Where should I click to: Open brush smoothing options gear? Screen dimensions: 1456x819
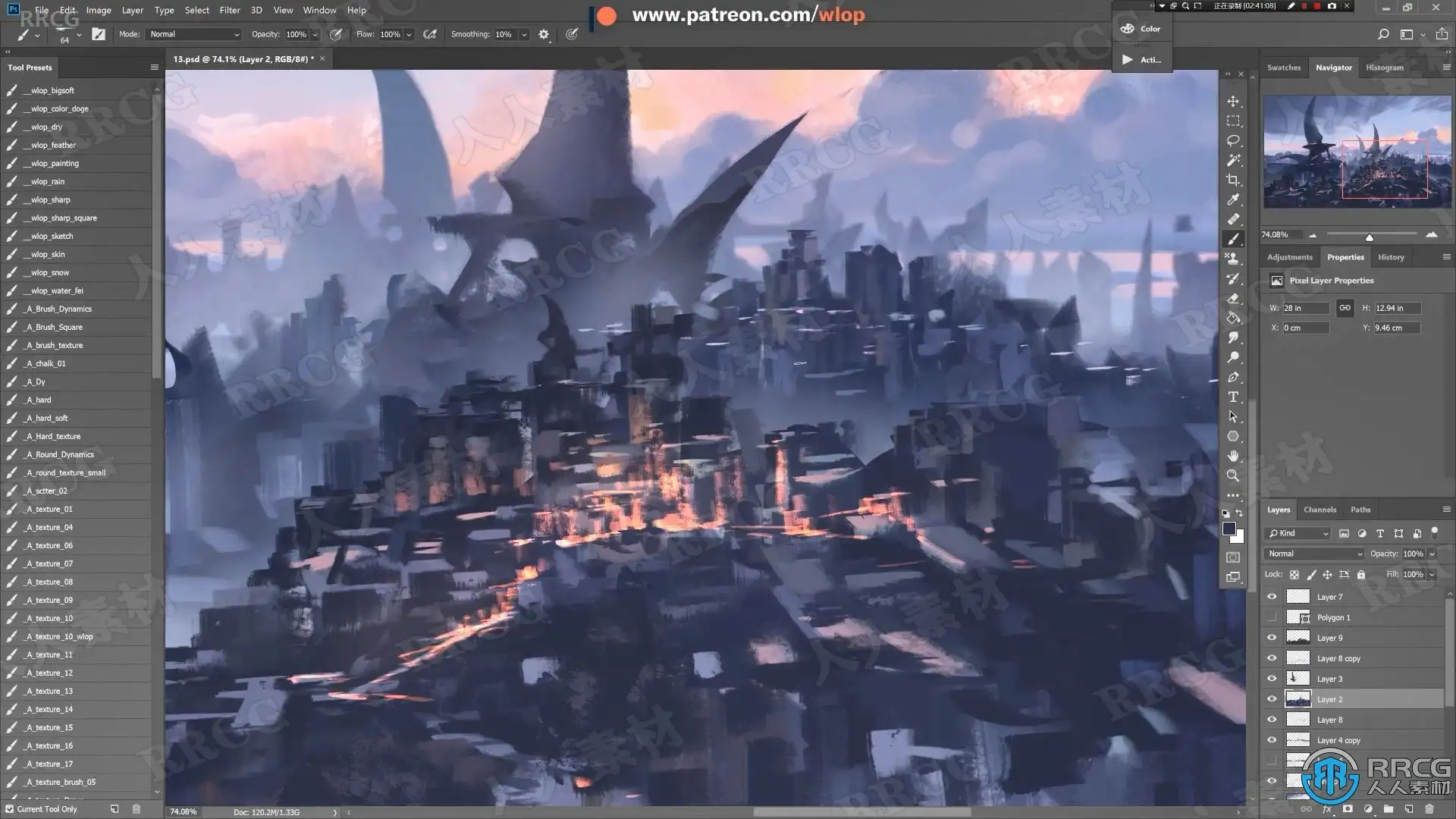point(544,34)
